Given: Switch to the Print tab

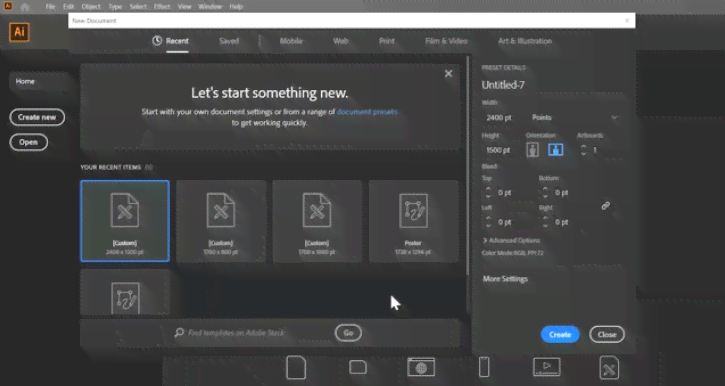Looking at the screenshot, I should 387,41.
